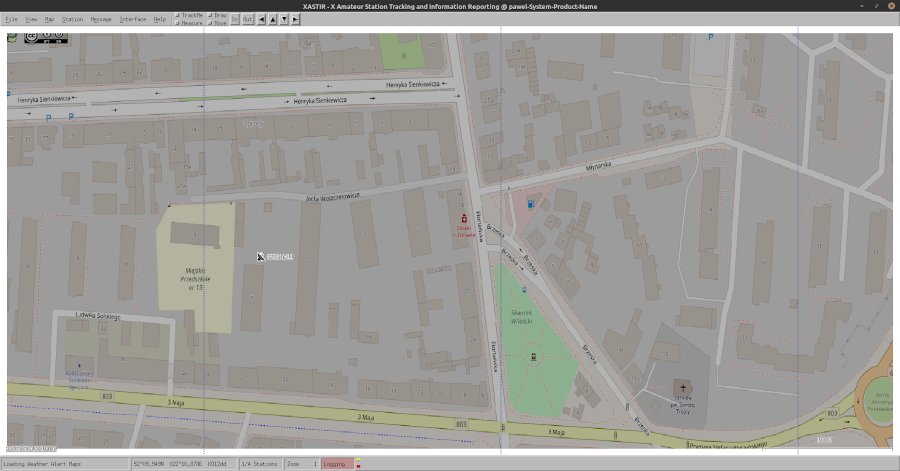Open the Interface menu
The width and height of the screenshot is (900, 471).
click(x=133, y=19)
